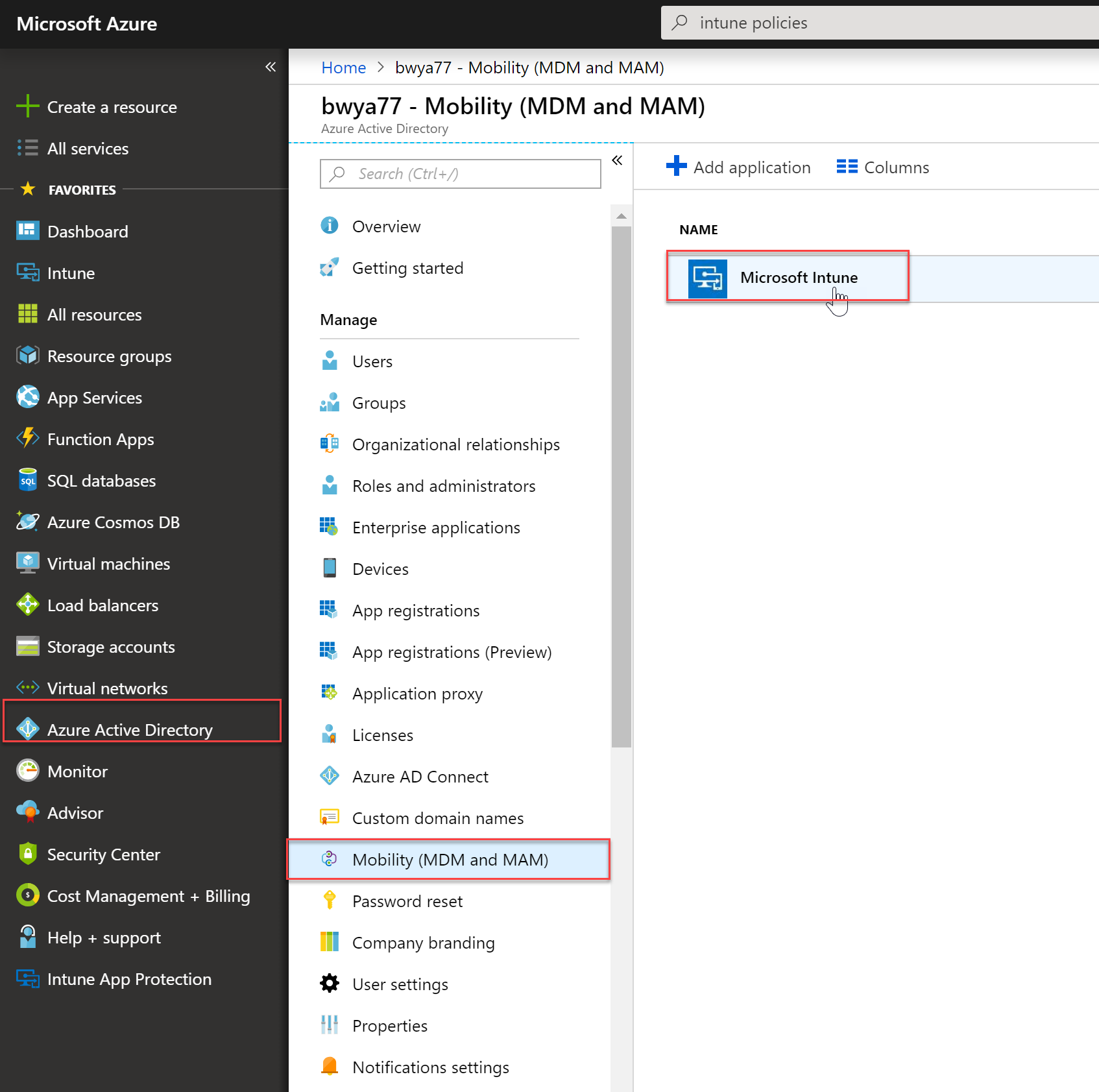This screenshot has width=1099, height=1092.
Task: Click the Function Apps lightning icon
Action: pyautogui.click(x=27, y=438)
